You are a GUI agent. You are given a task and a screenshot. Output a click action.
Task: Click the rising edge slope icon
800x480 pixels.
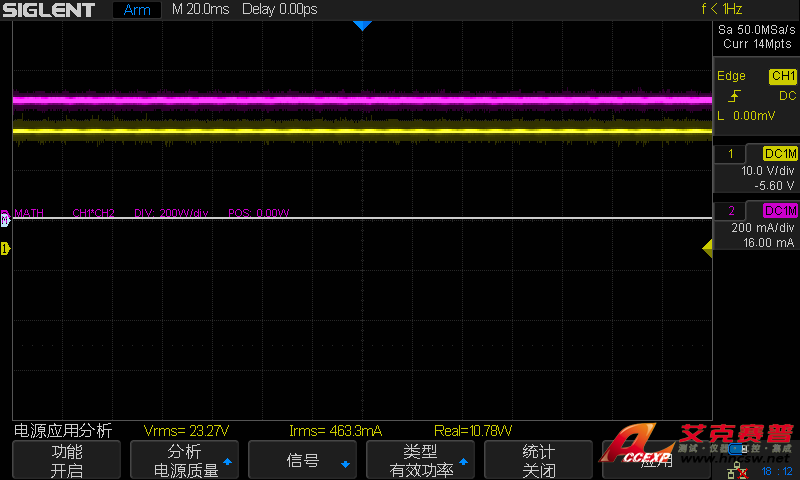(x=734, y=96)
